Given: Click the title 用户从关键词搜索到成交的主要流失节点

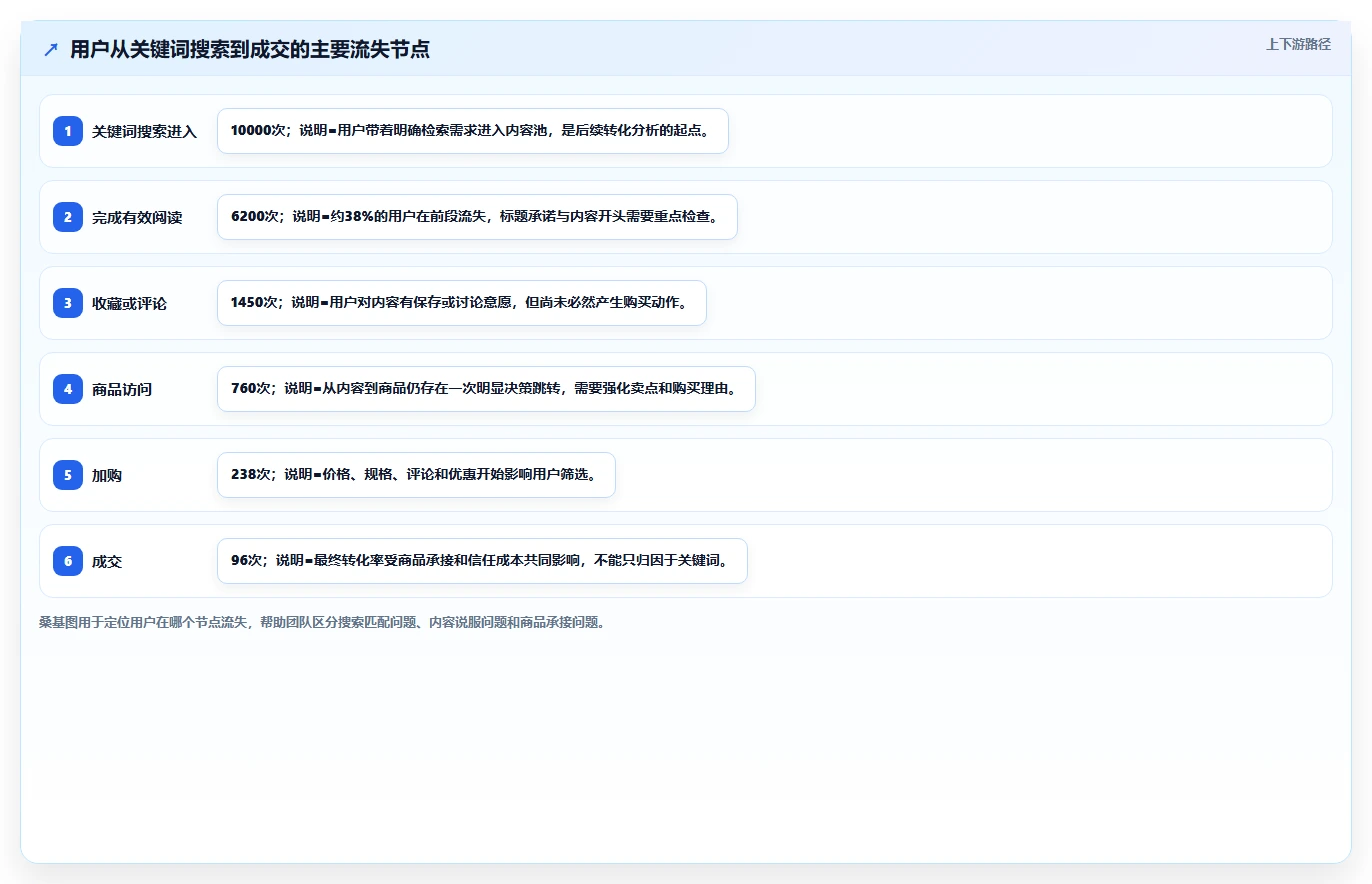Looking at the screenshot, I should [250, 49].
